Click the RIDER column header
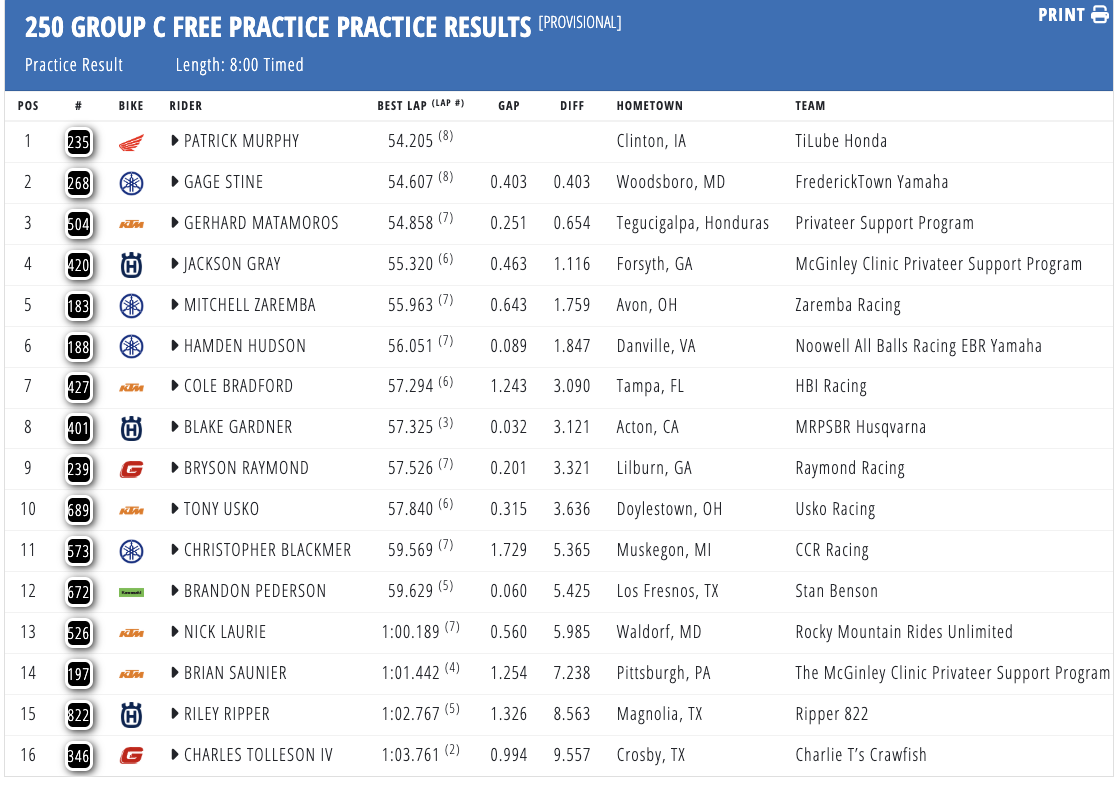Viewport: 1116px width, 788px height. 185,105
